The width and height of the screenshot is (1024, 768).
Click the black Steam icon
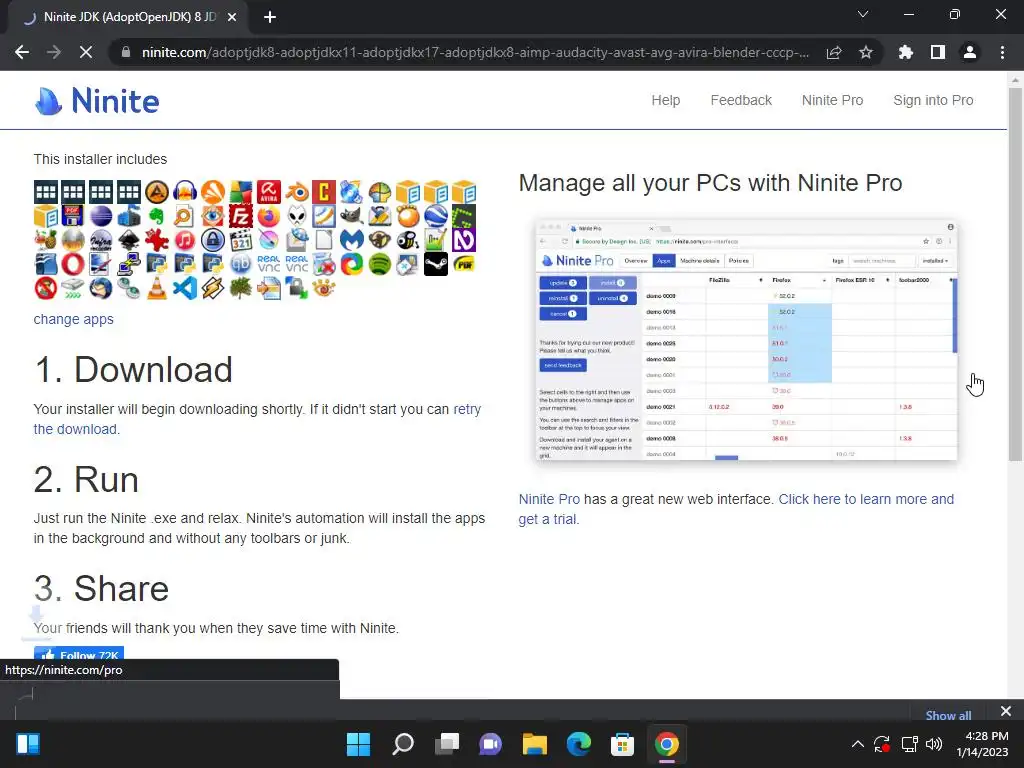point(436,264)
